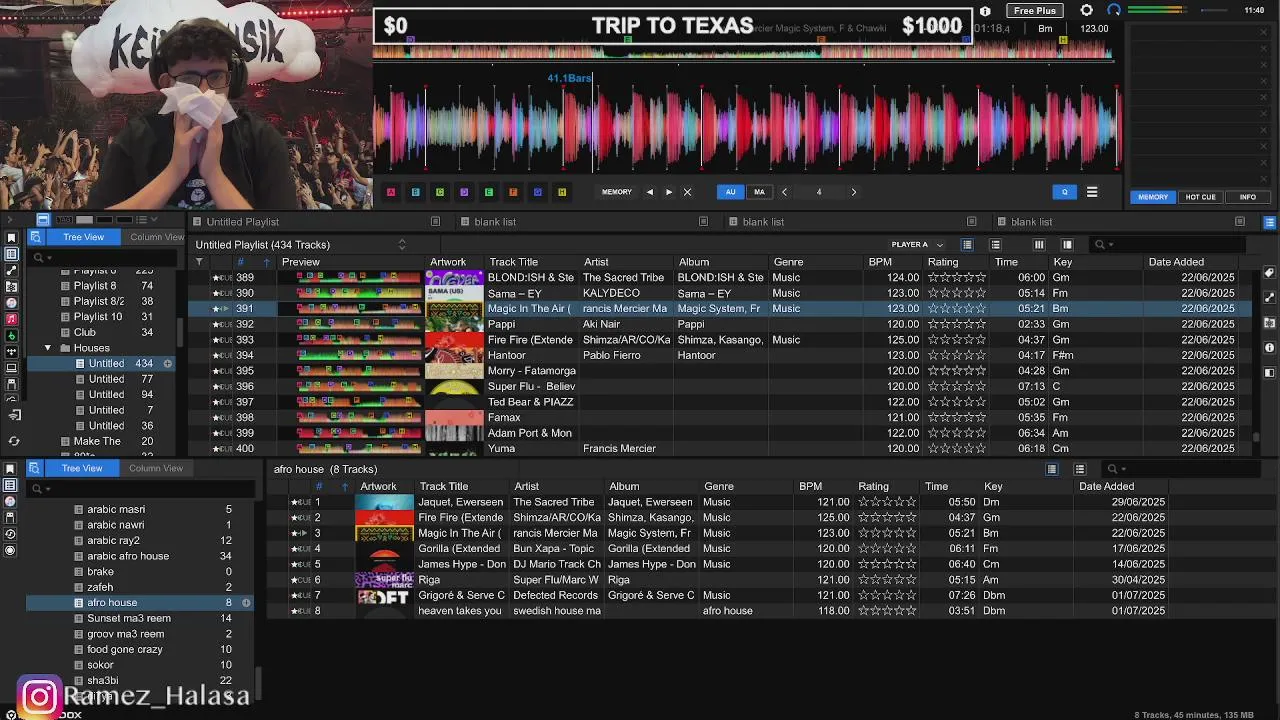Toggle the Q quantize button

[1064, 192]
